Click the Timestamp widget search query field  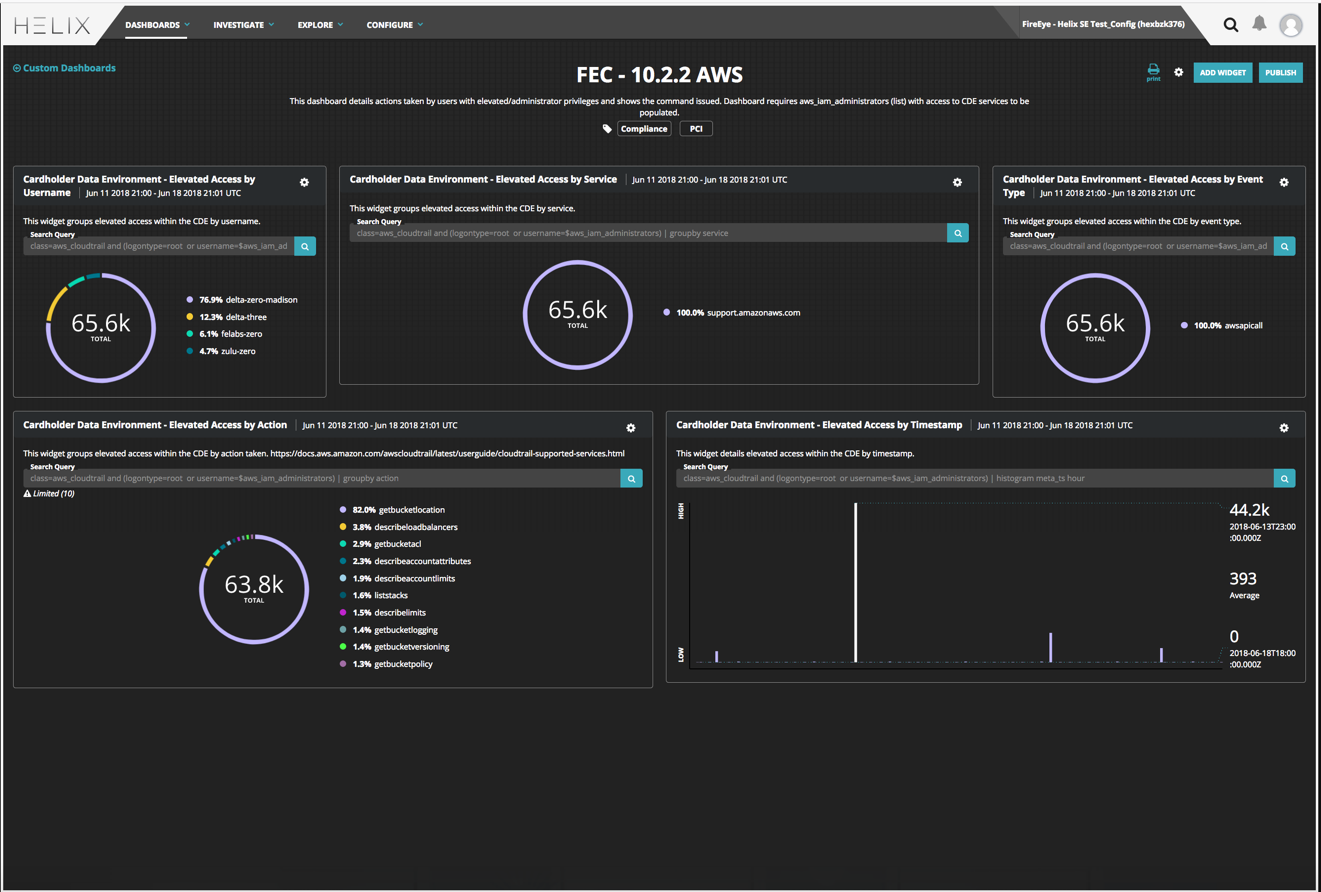tap(975, 479)
